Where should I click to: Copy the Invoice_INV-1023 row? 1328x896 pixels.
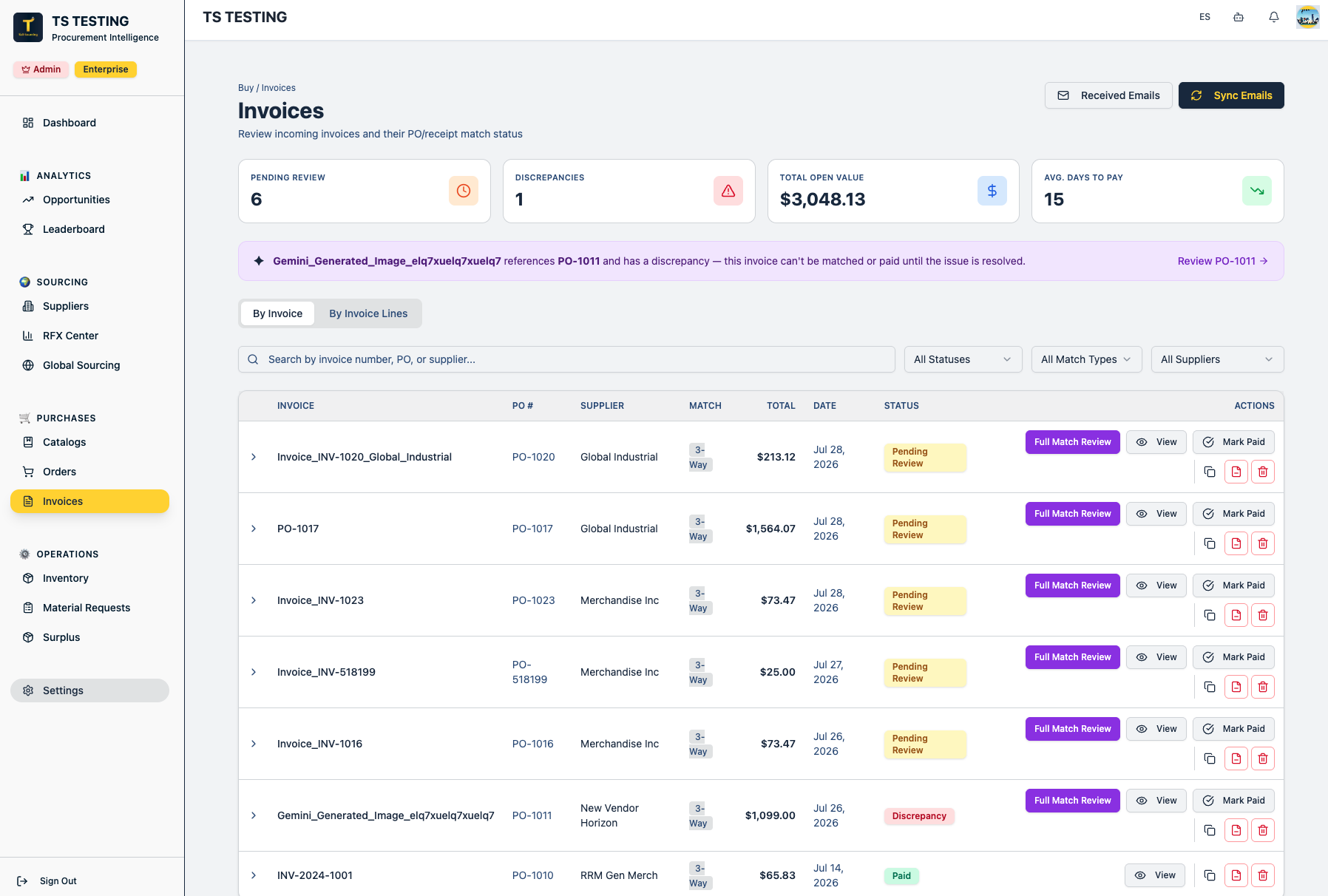point(1210,615)
